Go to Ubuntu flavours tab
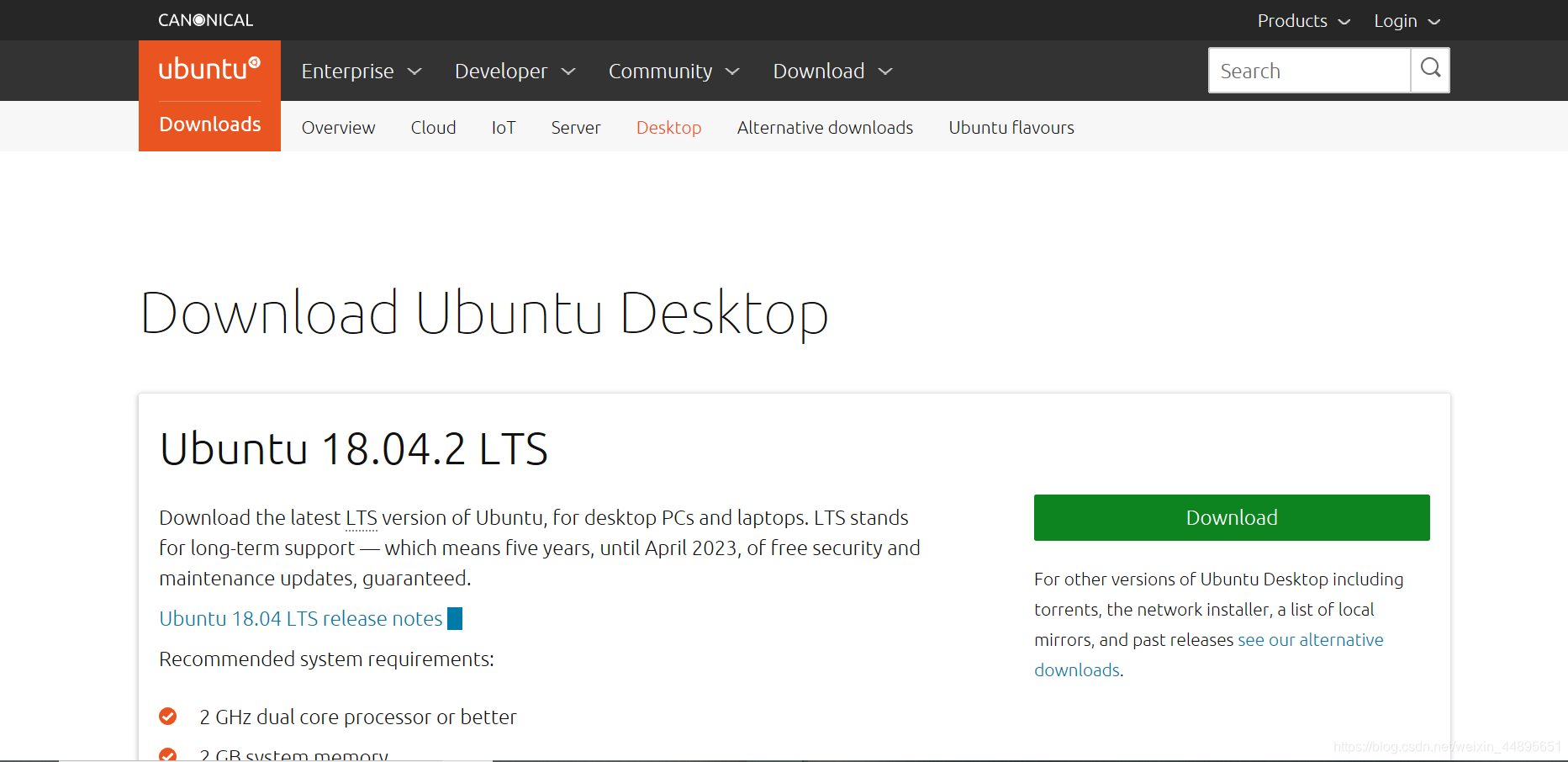This screenshot has width=1568, height=762. pyautogui.click(x=1011, y=128)
